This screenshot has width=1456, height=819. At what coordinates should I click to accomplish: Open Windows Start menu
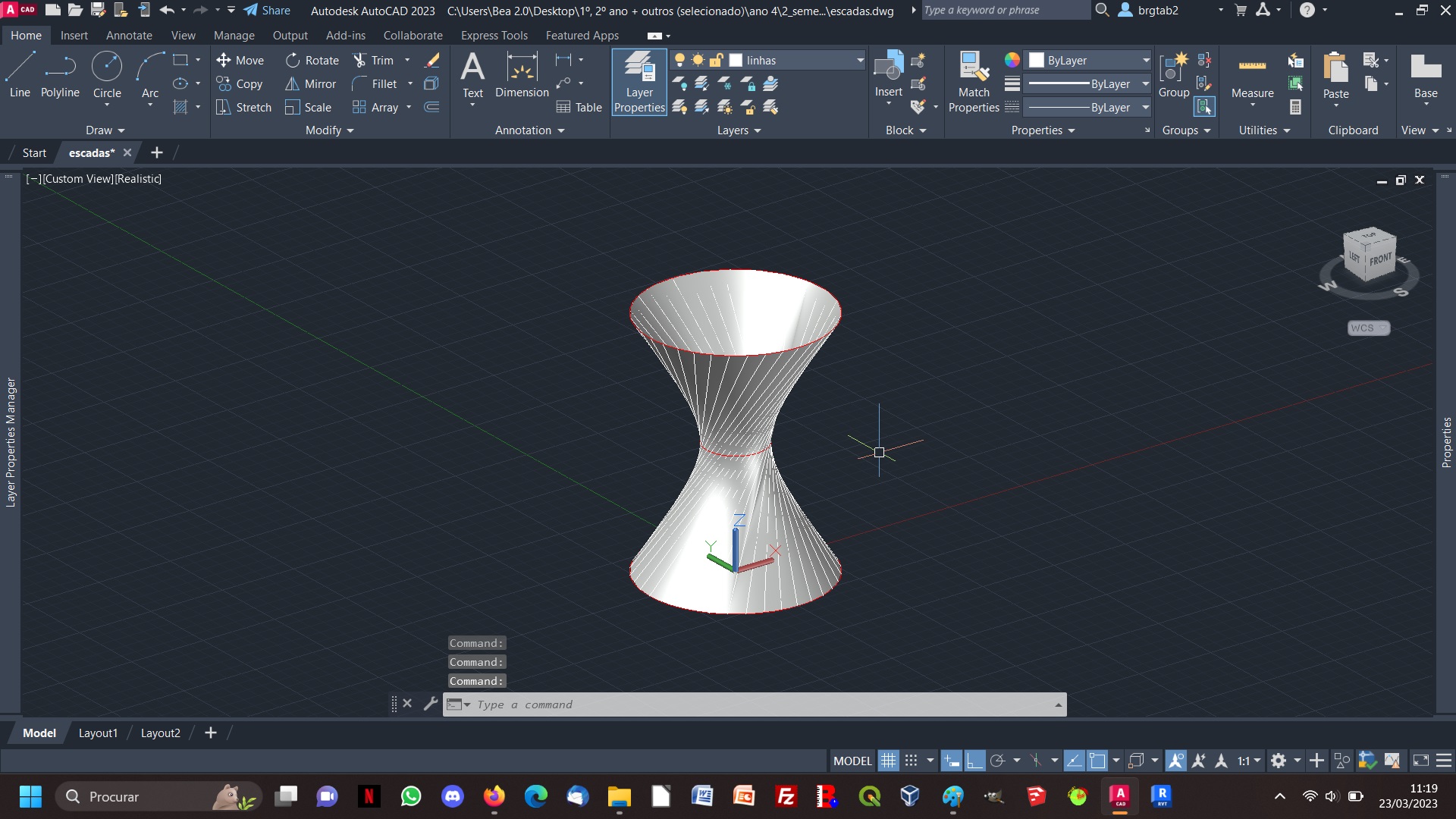[x=30, y=797]
